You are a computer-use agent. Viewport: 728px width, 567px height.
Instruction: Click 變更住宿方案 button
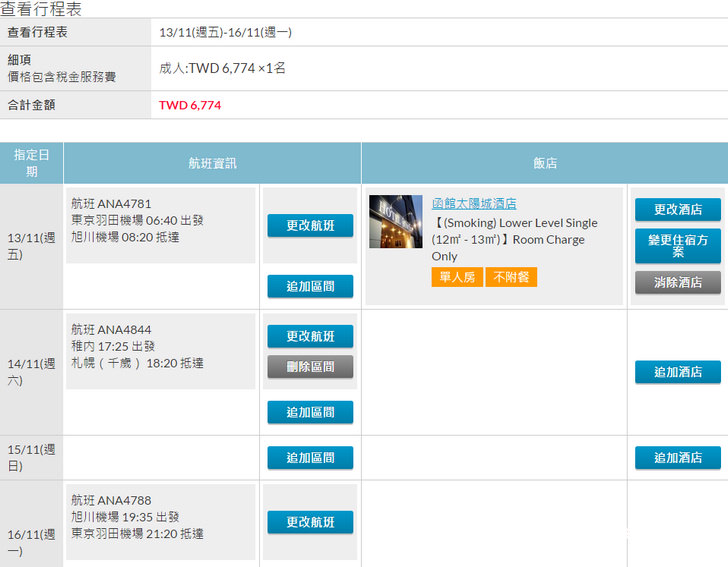[677, 246]
